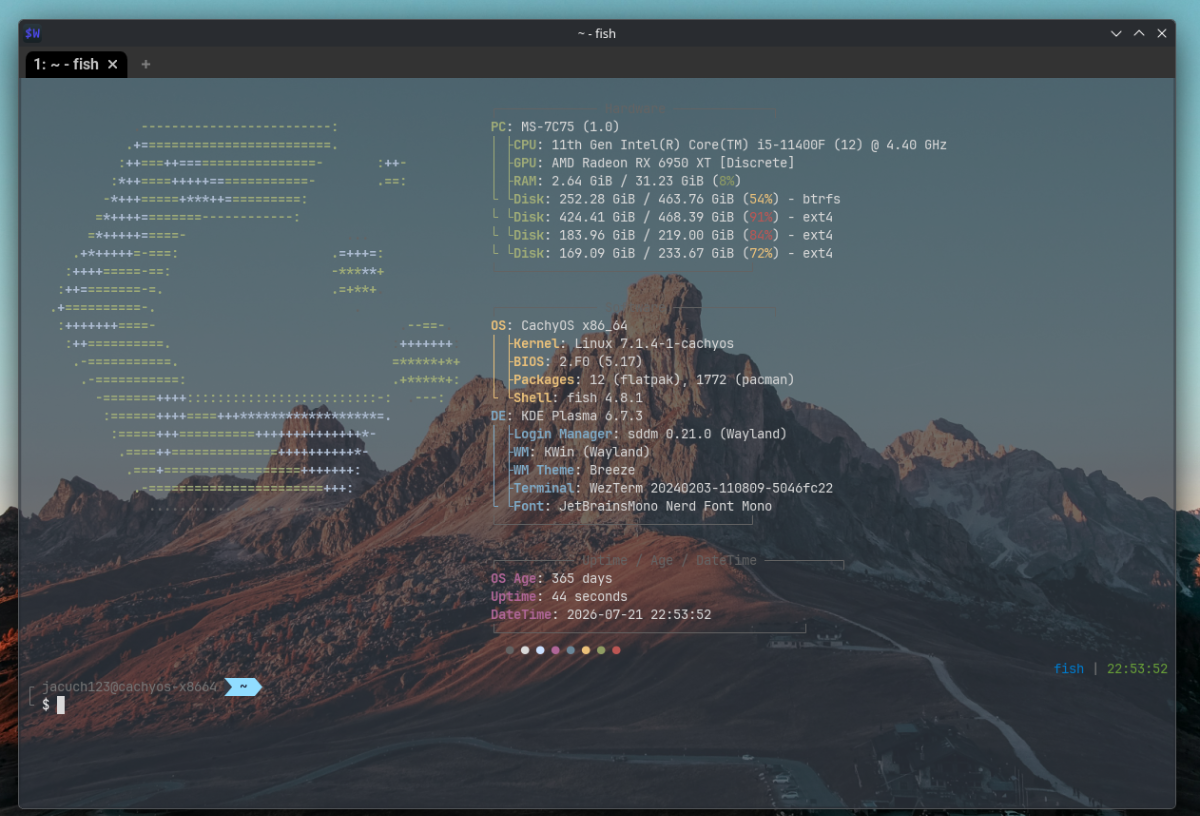This screenshot has height=816, width=1200.
Task: Open a new tab with the plus icon
Action: (x=146, y=64)
